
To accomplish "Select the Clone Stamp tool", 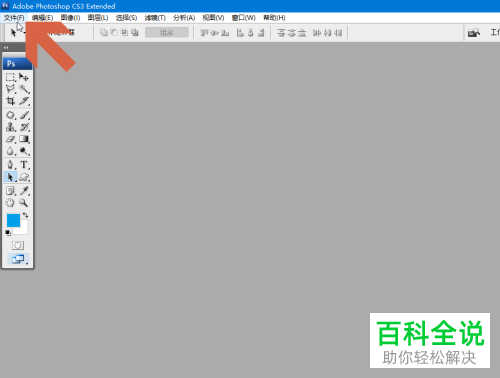I will [x=10, y=127].
